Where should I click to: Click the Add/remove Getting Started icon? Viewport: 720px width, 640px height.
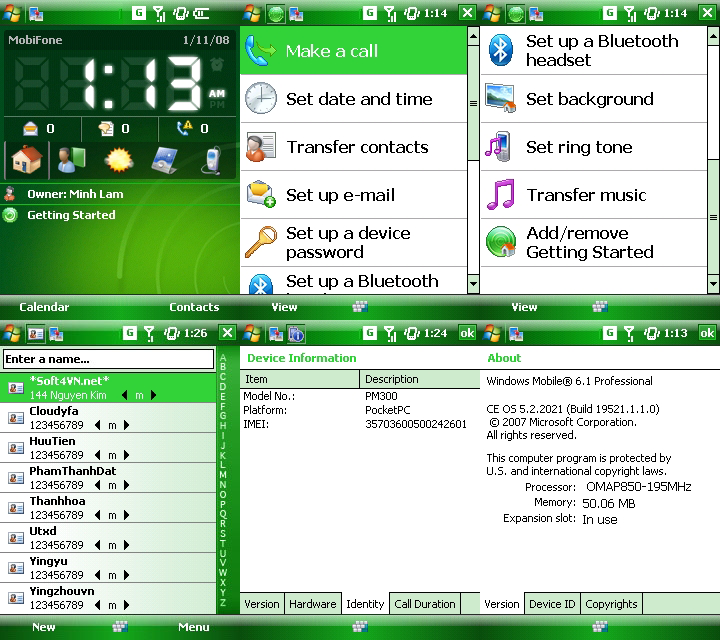pyautogui.click(x=501, y=242)
